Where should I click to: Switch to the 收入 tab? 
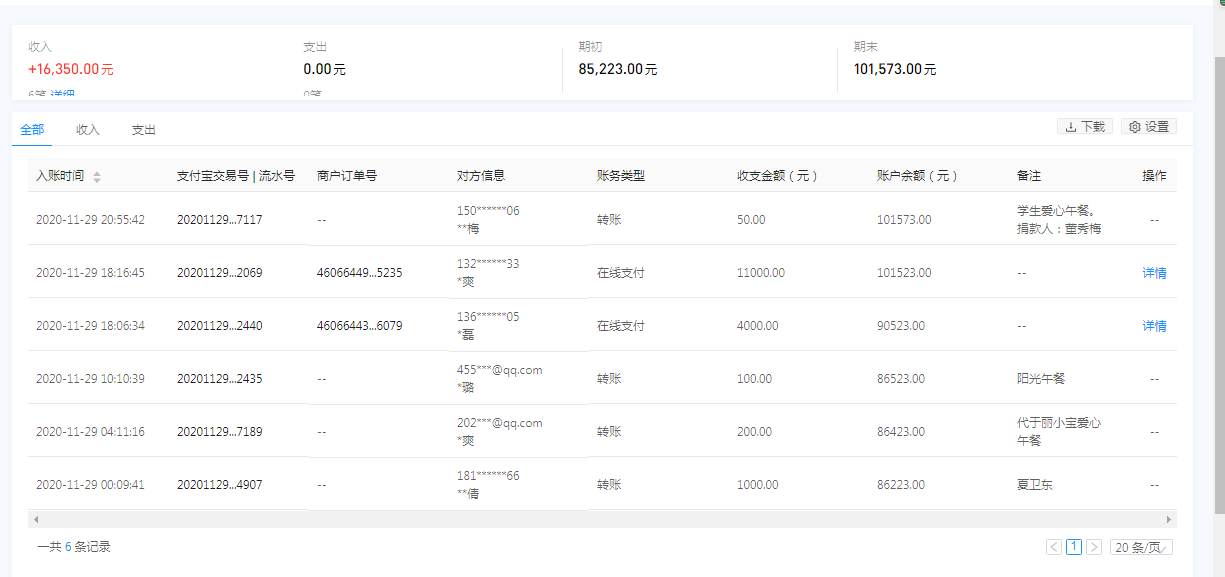tap(88, 130)
